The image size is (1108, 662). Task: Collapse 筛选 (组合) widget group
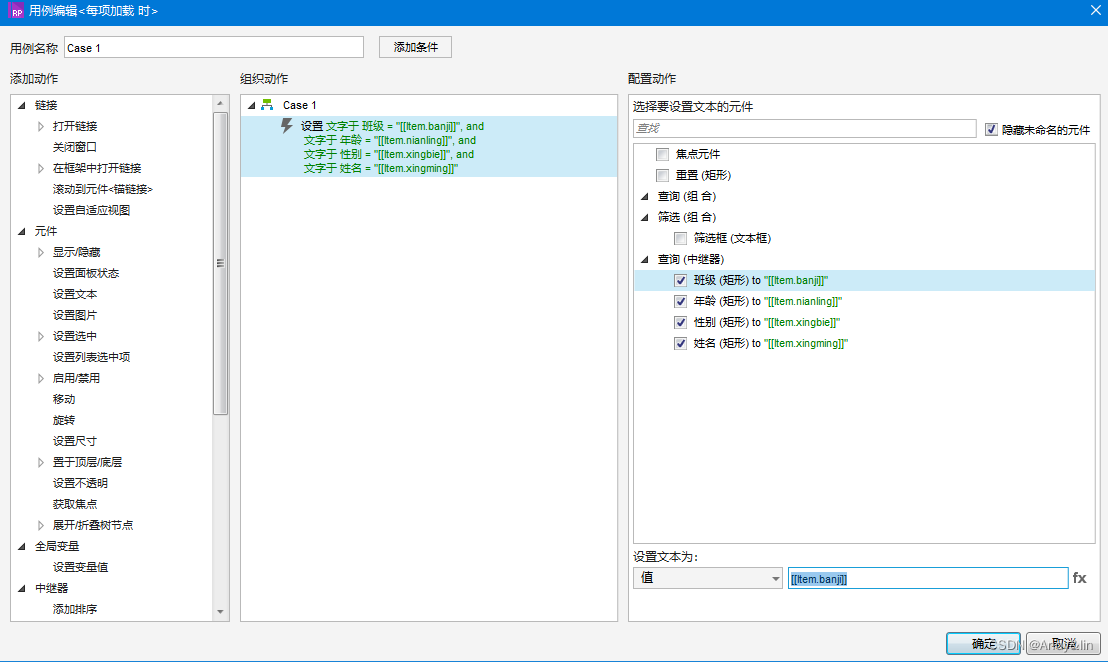pos(644,218)
